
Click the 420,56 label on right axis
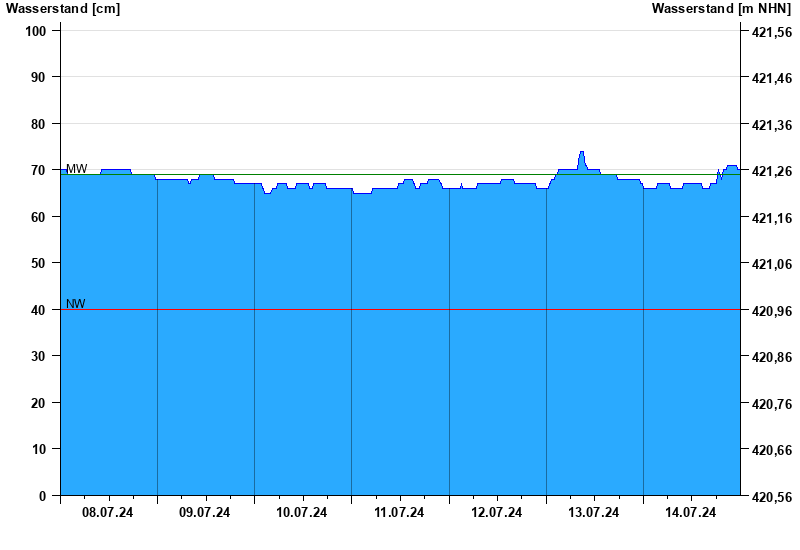pos(771,497)
